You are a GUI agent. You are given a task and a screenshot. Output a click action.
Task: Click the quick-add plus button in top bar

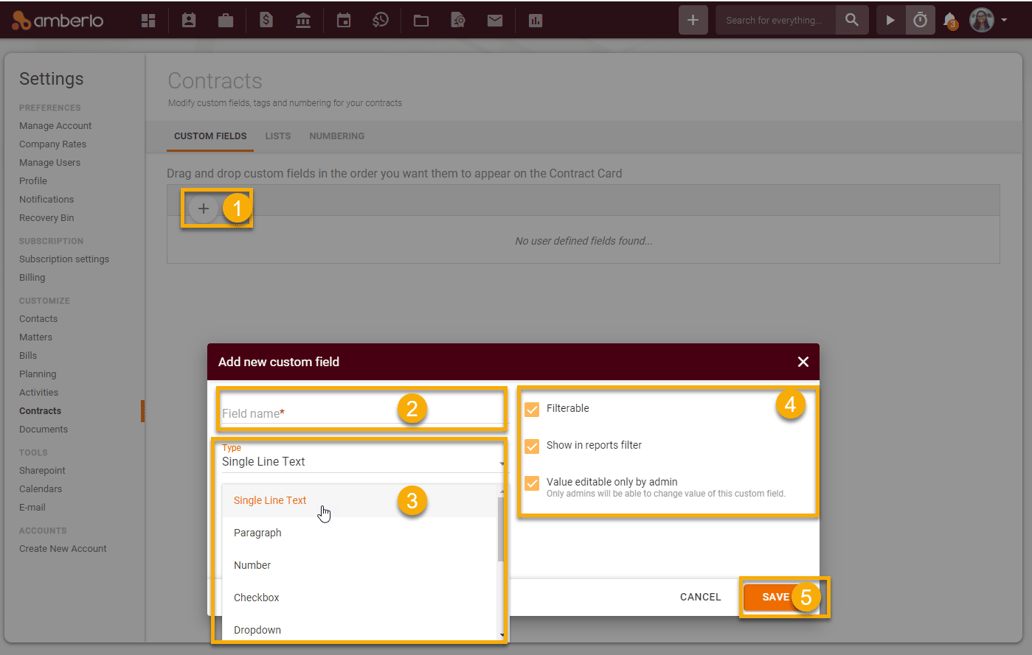click(693, 20)
